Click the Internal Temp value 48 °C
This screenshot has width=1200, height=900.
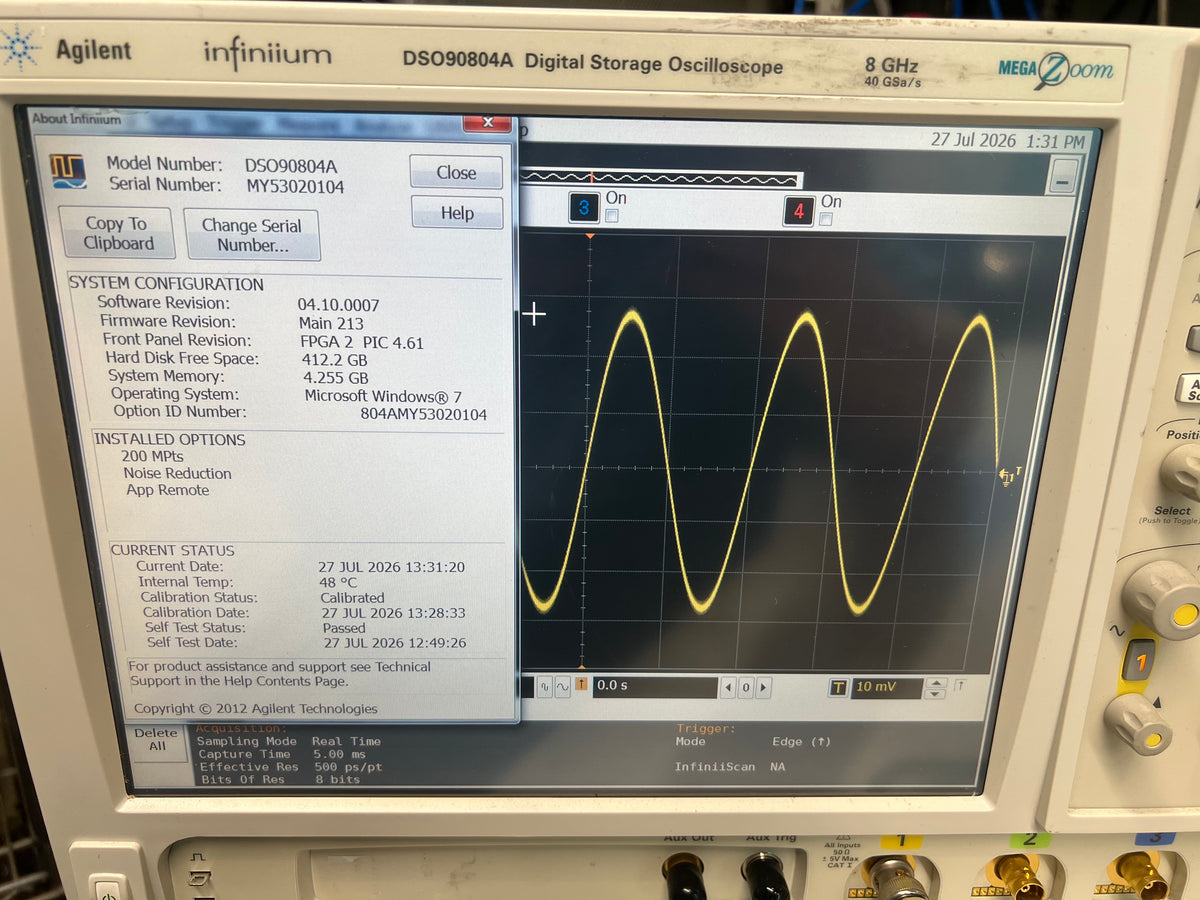click(x=338, y=582)
